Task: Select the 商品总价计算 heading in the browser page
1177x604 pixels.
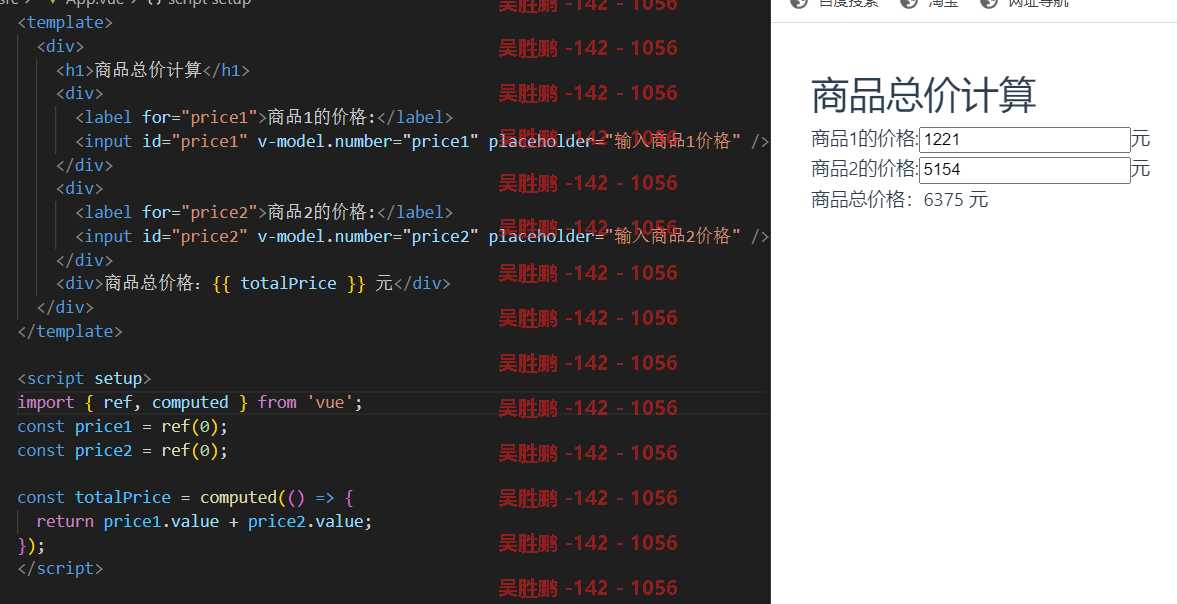Action: tap(923, 95)
